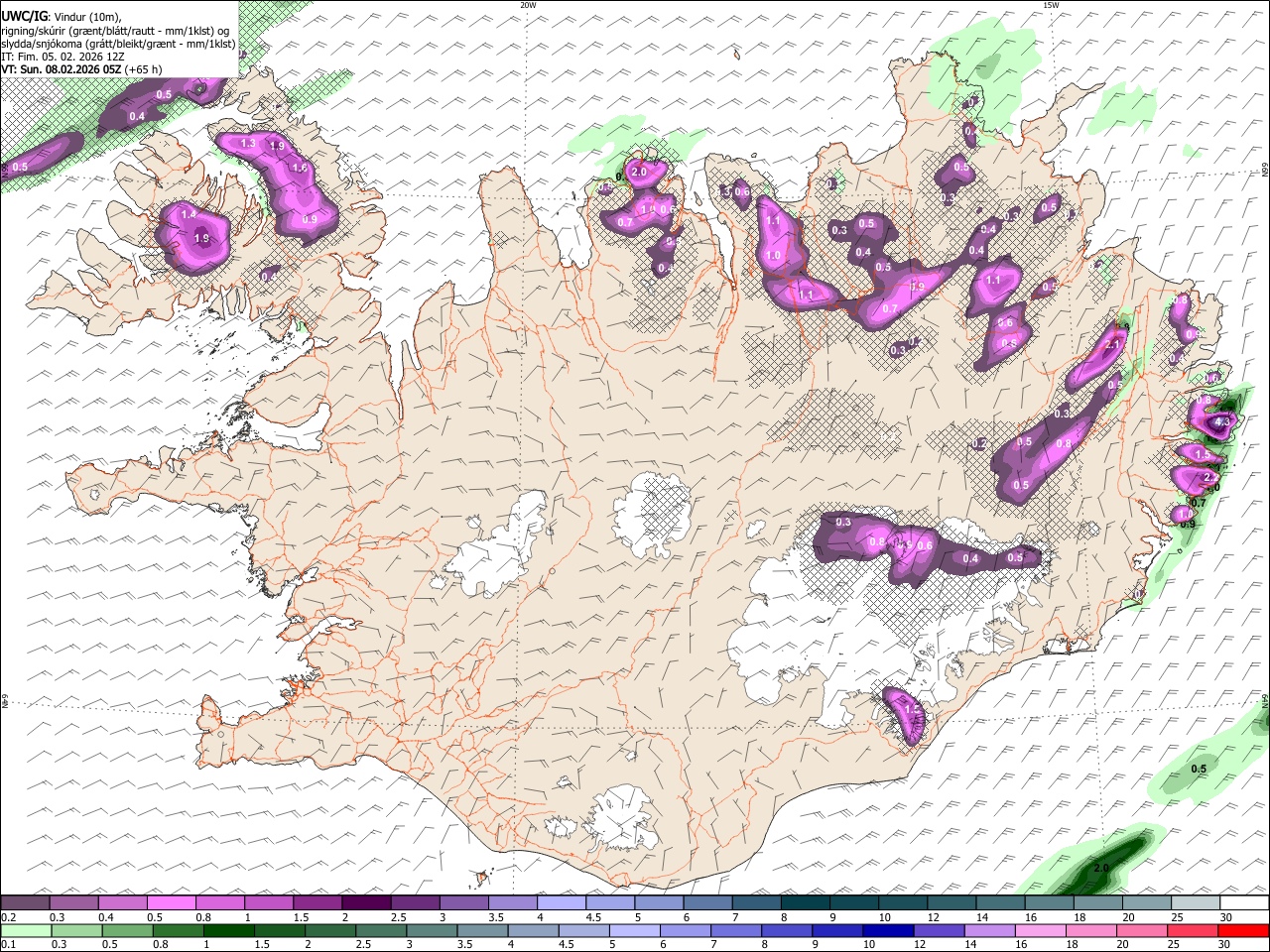
Task: Click the "20W" longitude label
Action: 528,5
